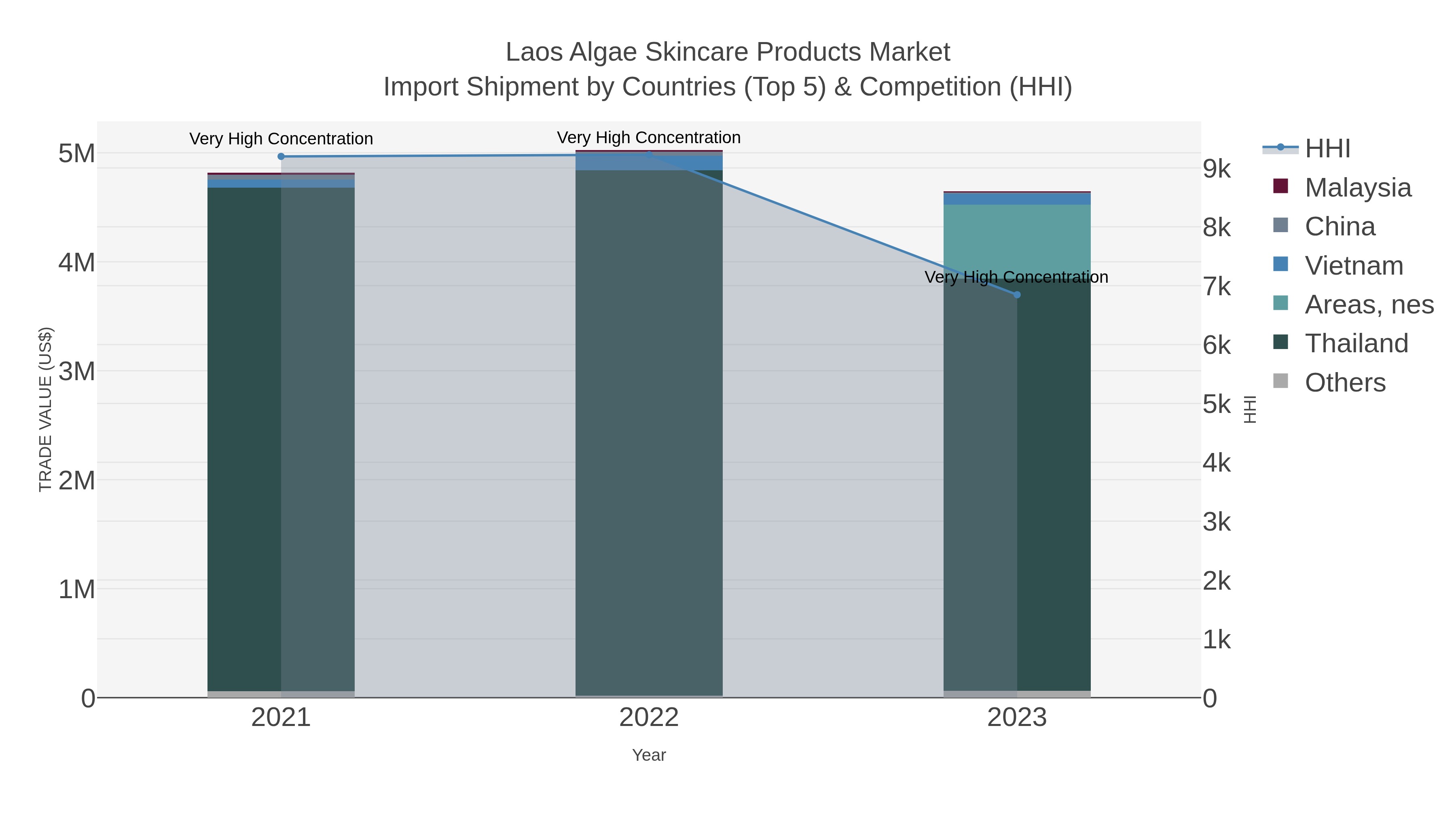Image resolution: width=1456 pixels, height=819 pixels.
Task: Click the chart title Laos Algae Skincare Products Market
Action: pos(728,52)
